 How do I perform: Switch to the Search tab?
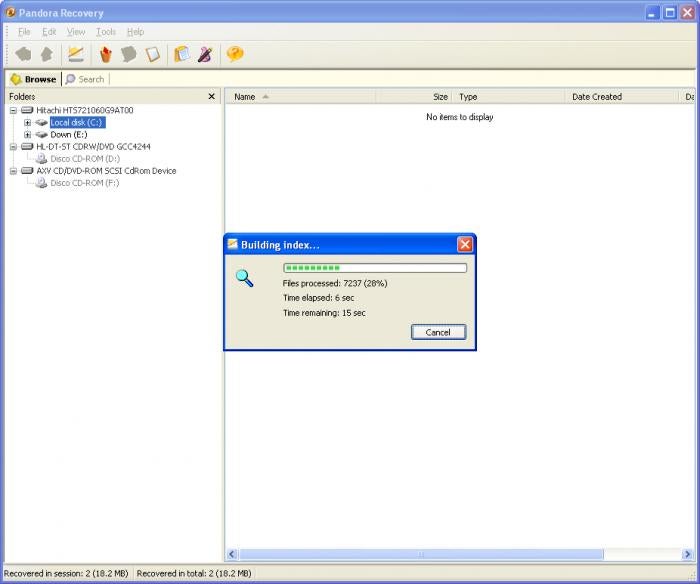point(85,79)
